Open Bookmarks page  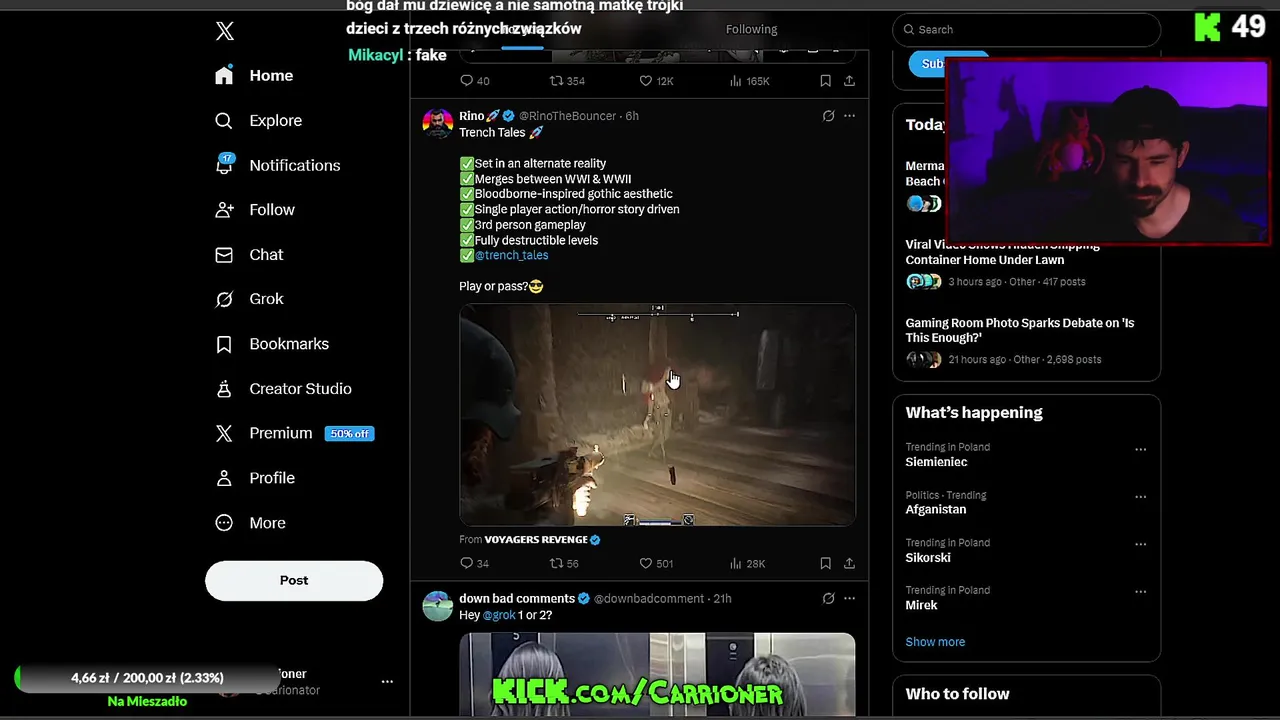tap(272, 344)
